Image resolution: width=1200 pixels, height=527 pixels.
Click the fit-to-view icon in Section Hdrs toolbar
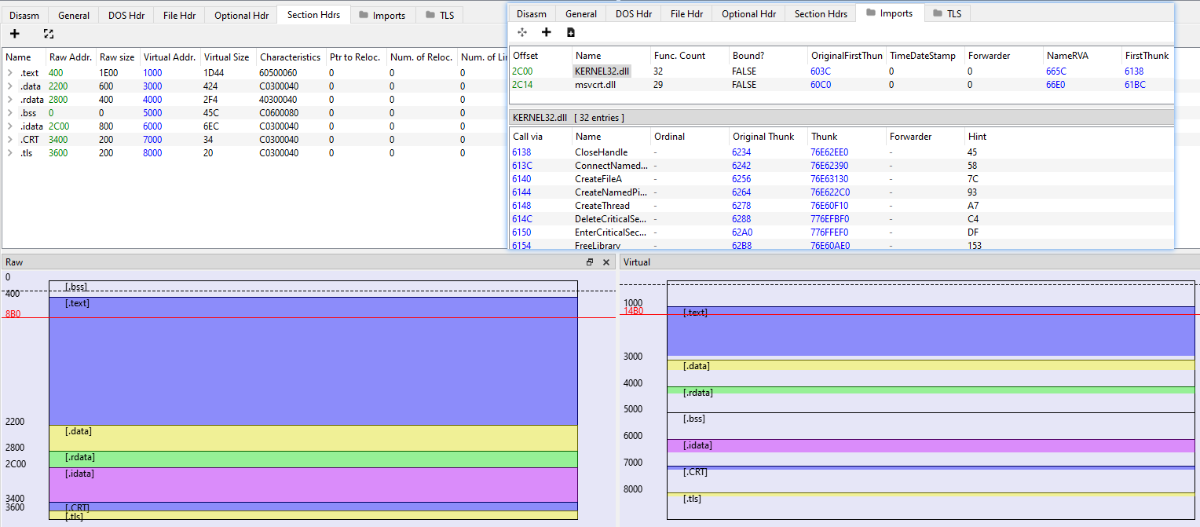(48, 34)
